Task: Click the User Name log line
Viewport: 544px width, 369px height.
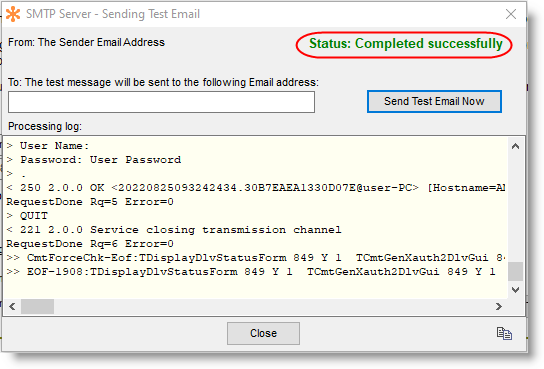Action: [x=48, y=146]
